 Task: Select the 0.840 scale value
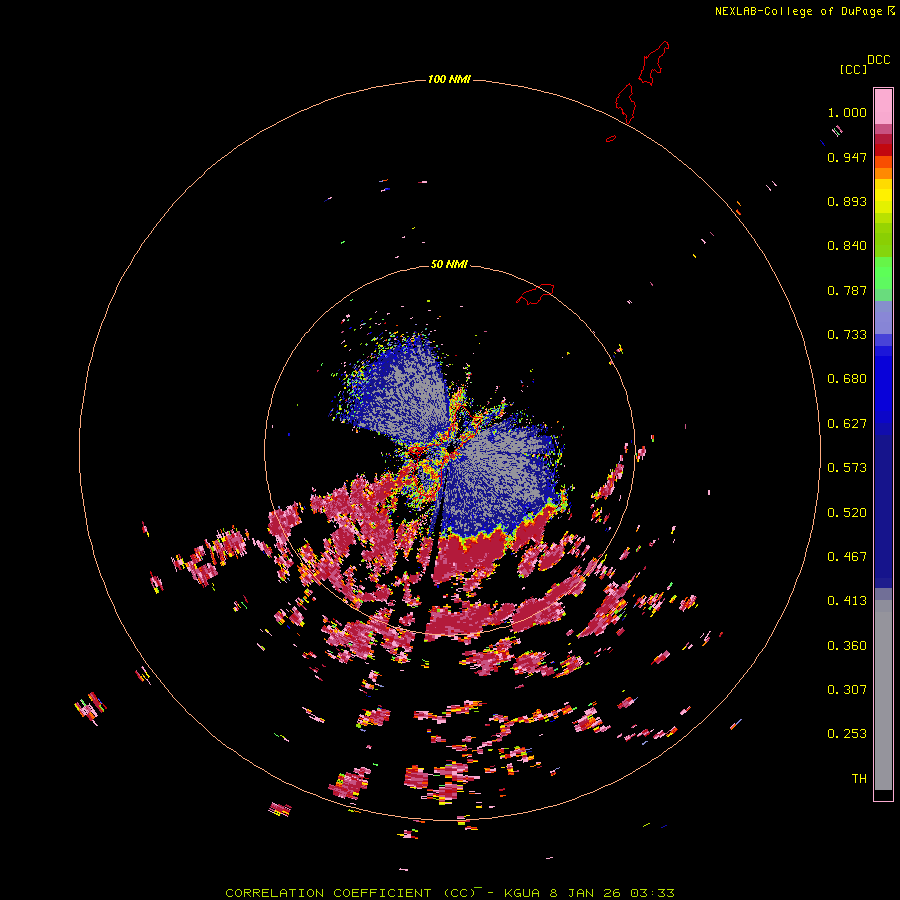[x=847, y=246]
